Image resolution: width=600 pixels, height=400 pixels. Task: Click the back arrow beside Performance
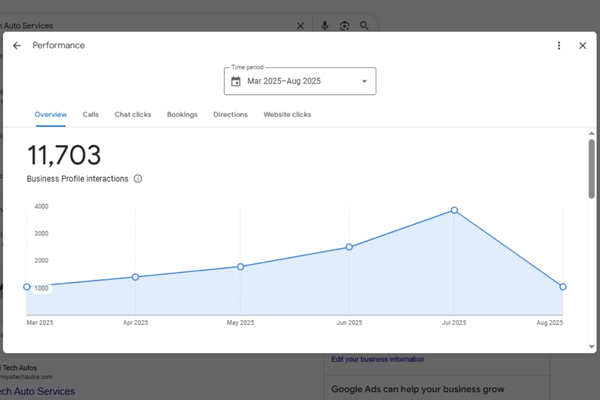pos(17,46)
